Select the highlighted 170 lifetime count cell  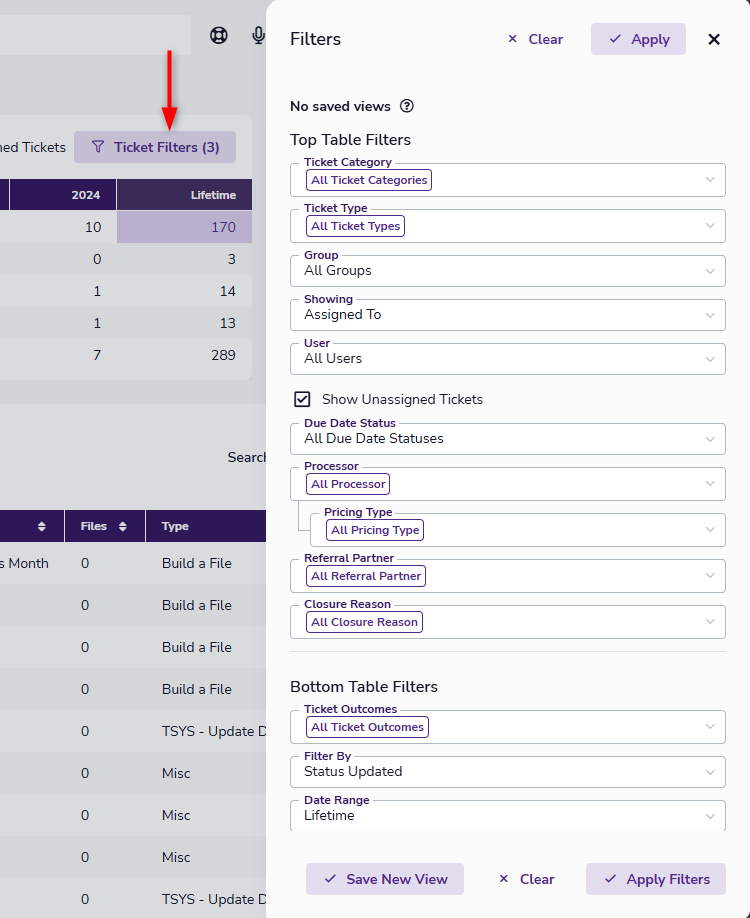[185, 227]
